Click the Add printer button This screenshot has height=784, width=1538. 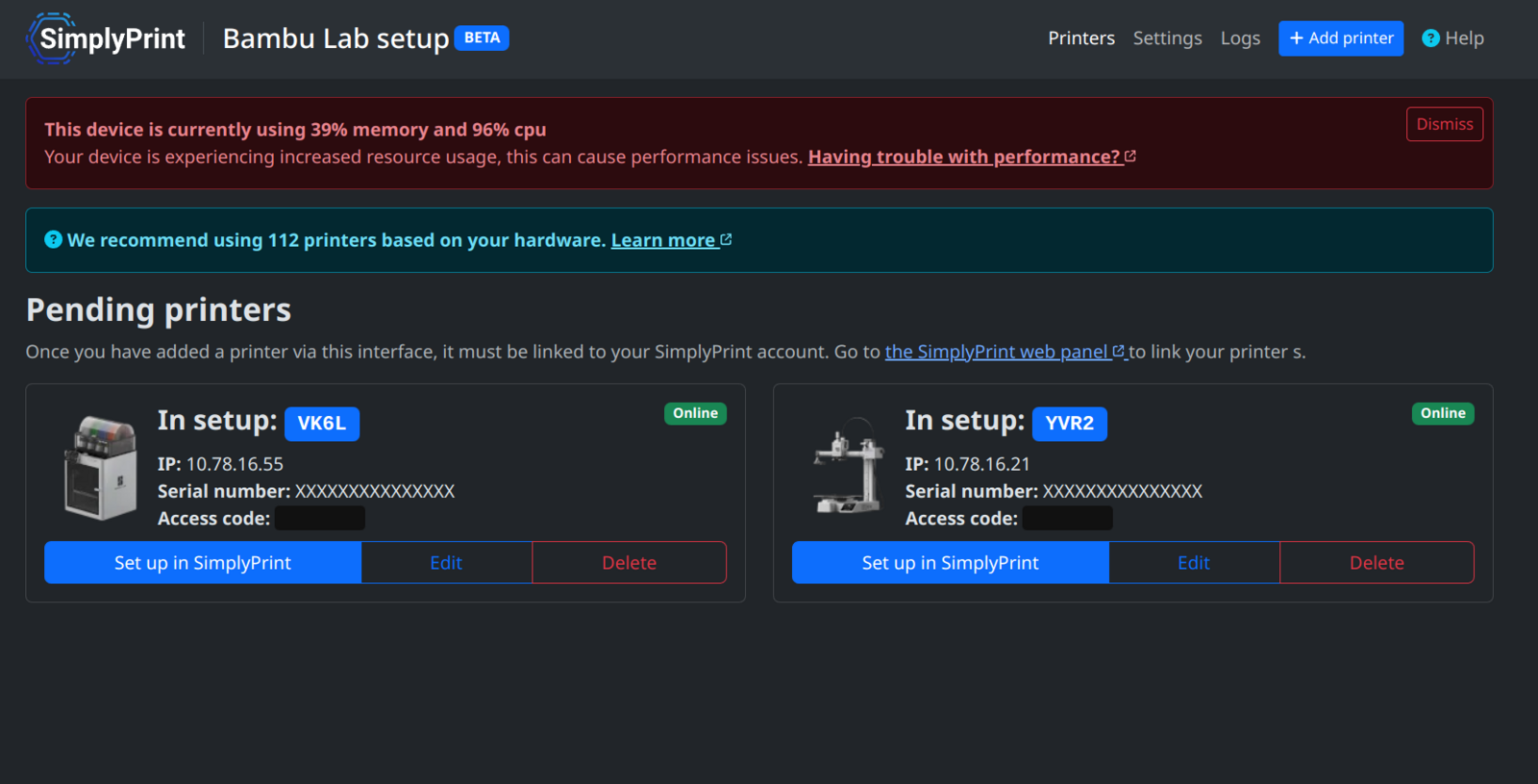pyautogui.click(x=1341, y=38)
